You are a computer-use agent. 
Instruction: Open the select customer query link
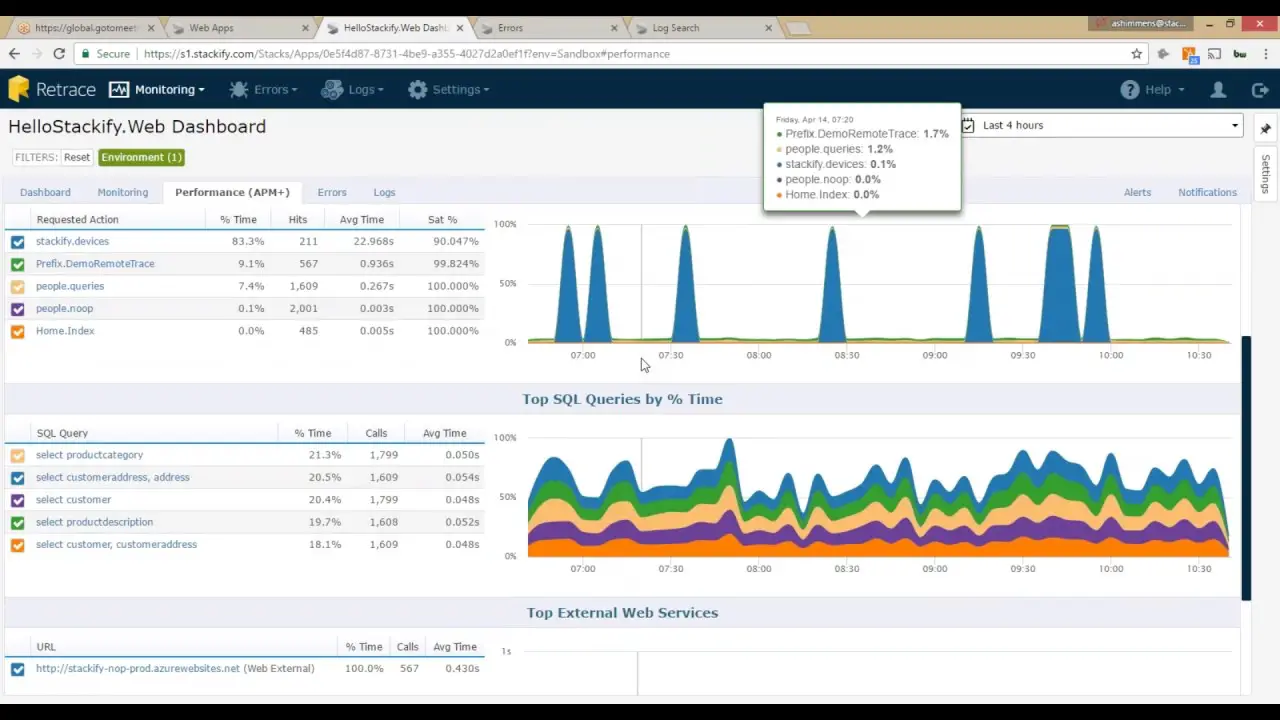click(73, 500)
